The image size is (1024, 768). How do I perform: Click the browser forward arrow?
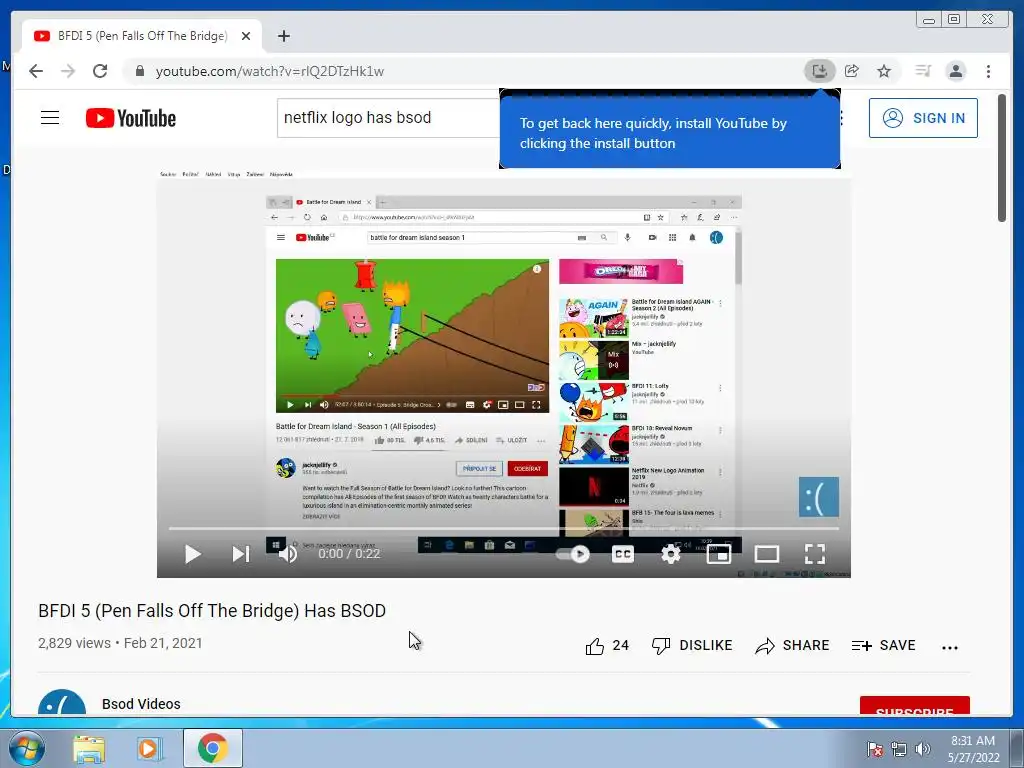pos(68,71)
